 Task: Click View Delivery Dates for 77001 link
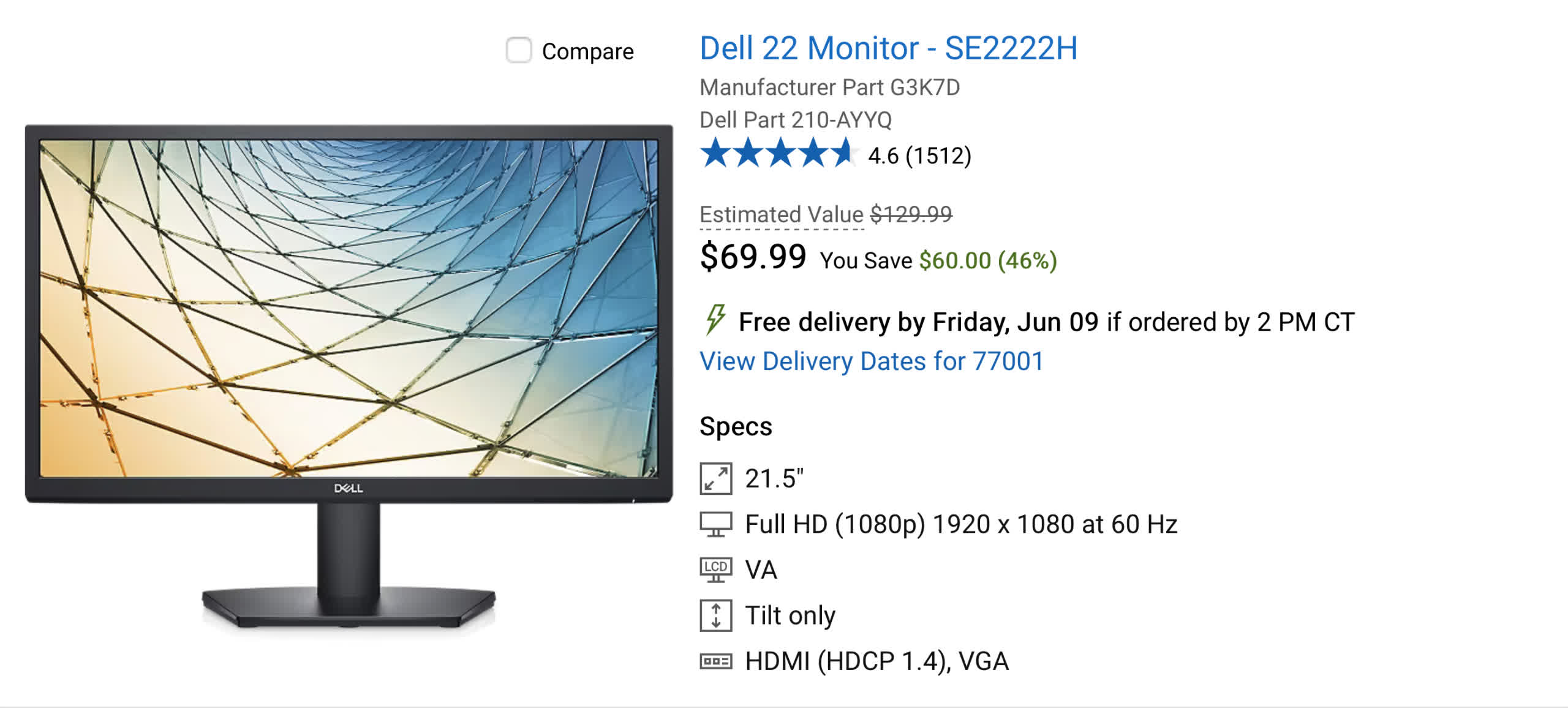872,361
